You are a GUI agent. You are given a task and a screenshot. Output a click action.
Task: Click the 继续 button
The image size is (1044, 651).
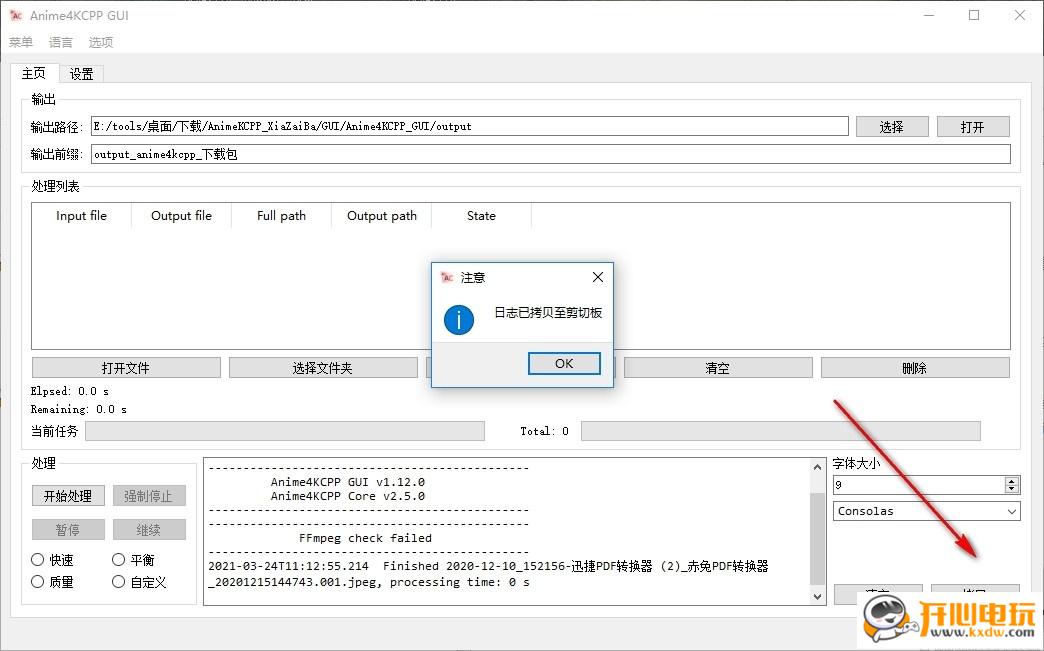click(x=148, y=530)
